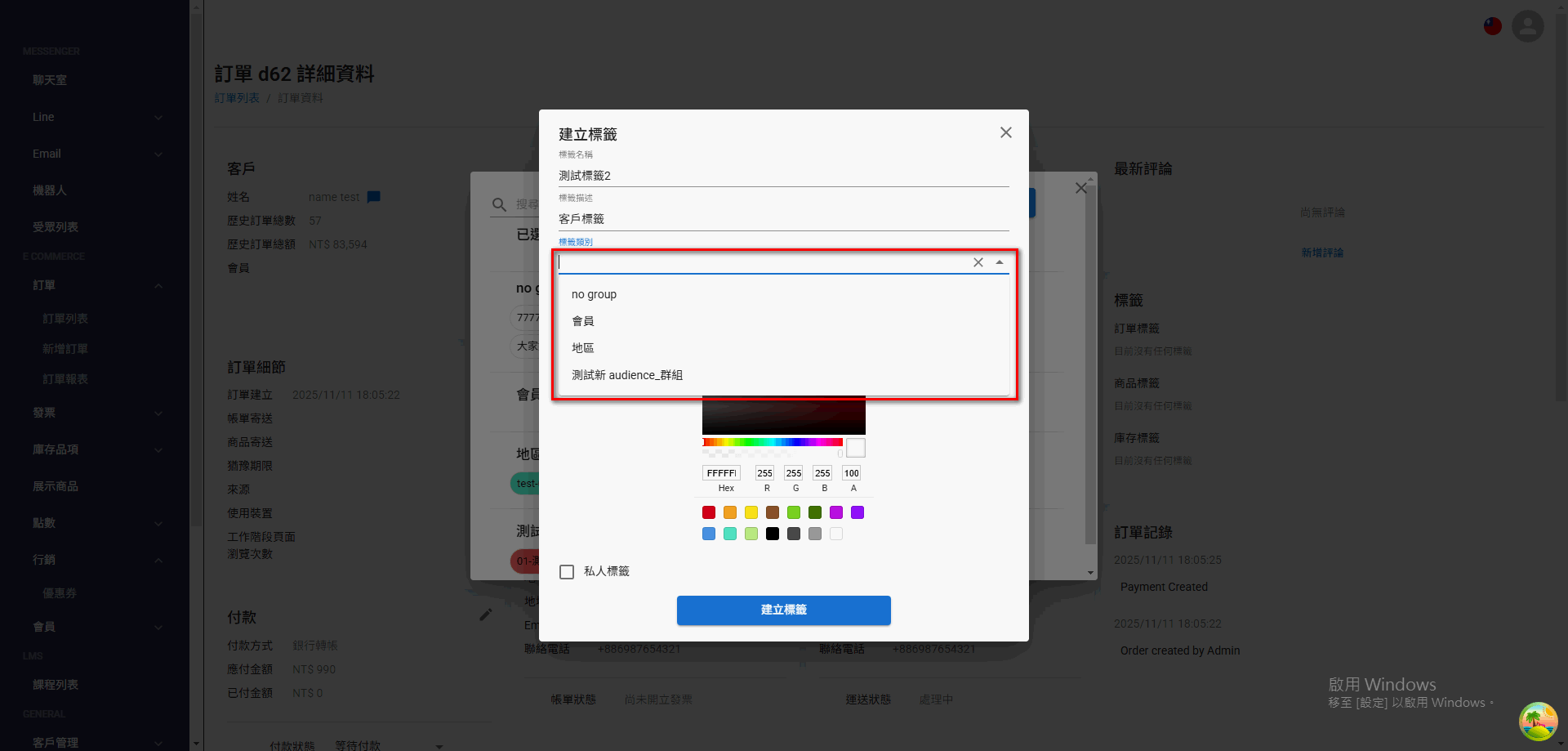The height and width of the screenshot is (751, 1568).
Task: Click the search magnifier in the tag picker
Action: 500,204
